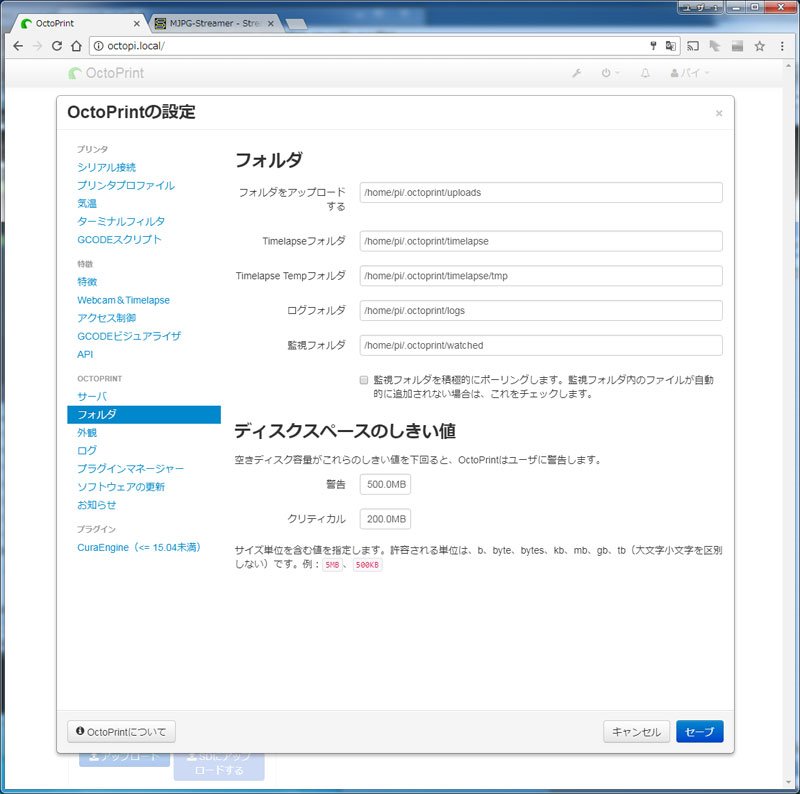Open the Chrome three-dot menu
The height and width of the screenshot is (794, 800).
[x=782, y=46]
